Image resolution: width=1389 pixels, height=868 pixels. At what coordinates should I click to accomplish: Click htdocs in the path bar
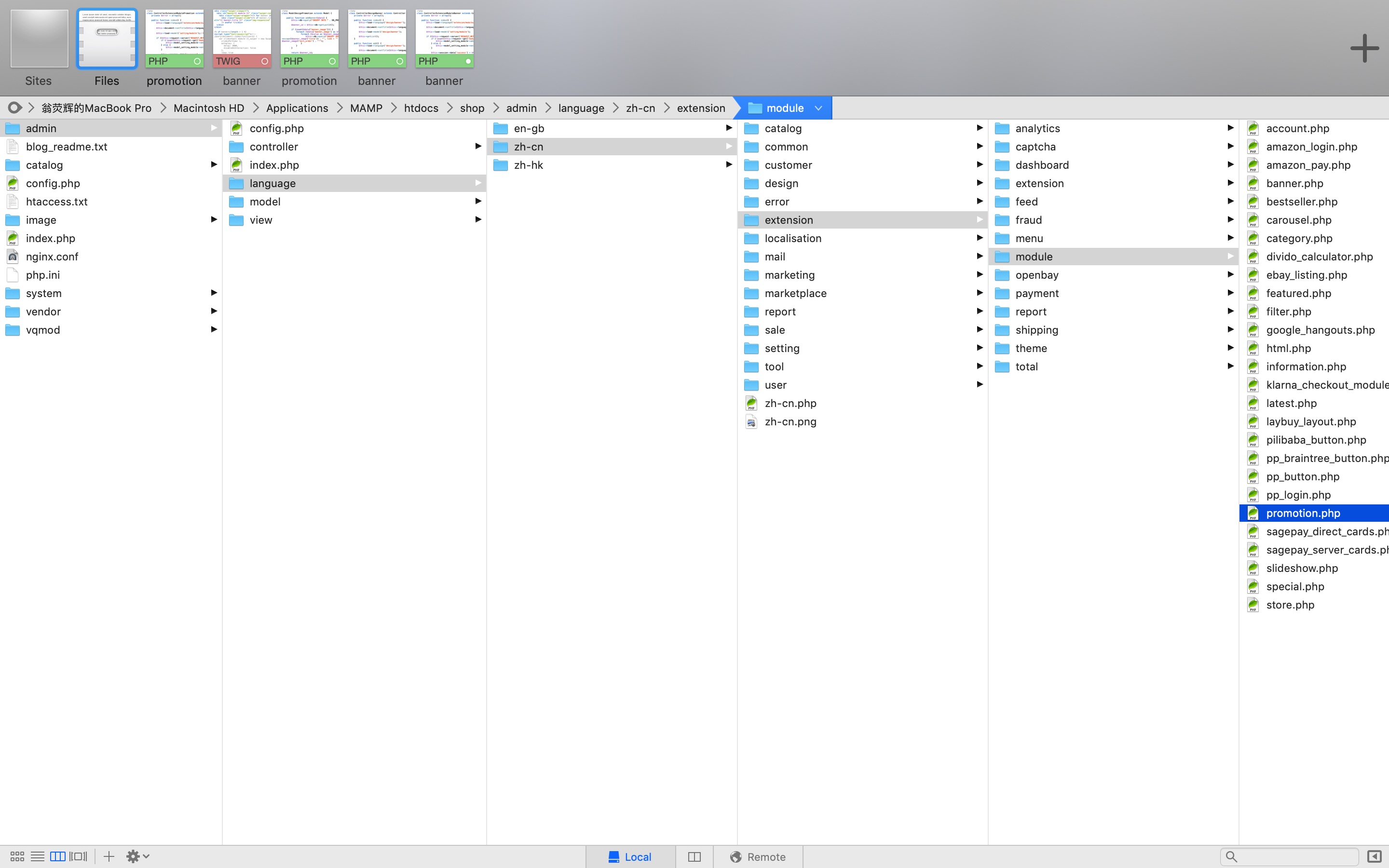421,108
